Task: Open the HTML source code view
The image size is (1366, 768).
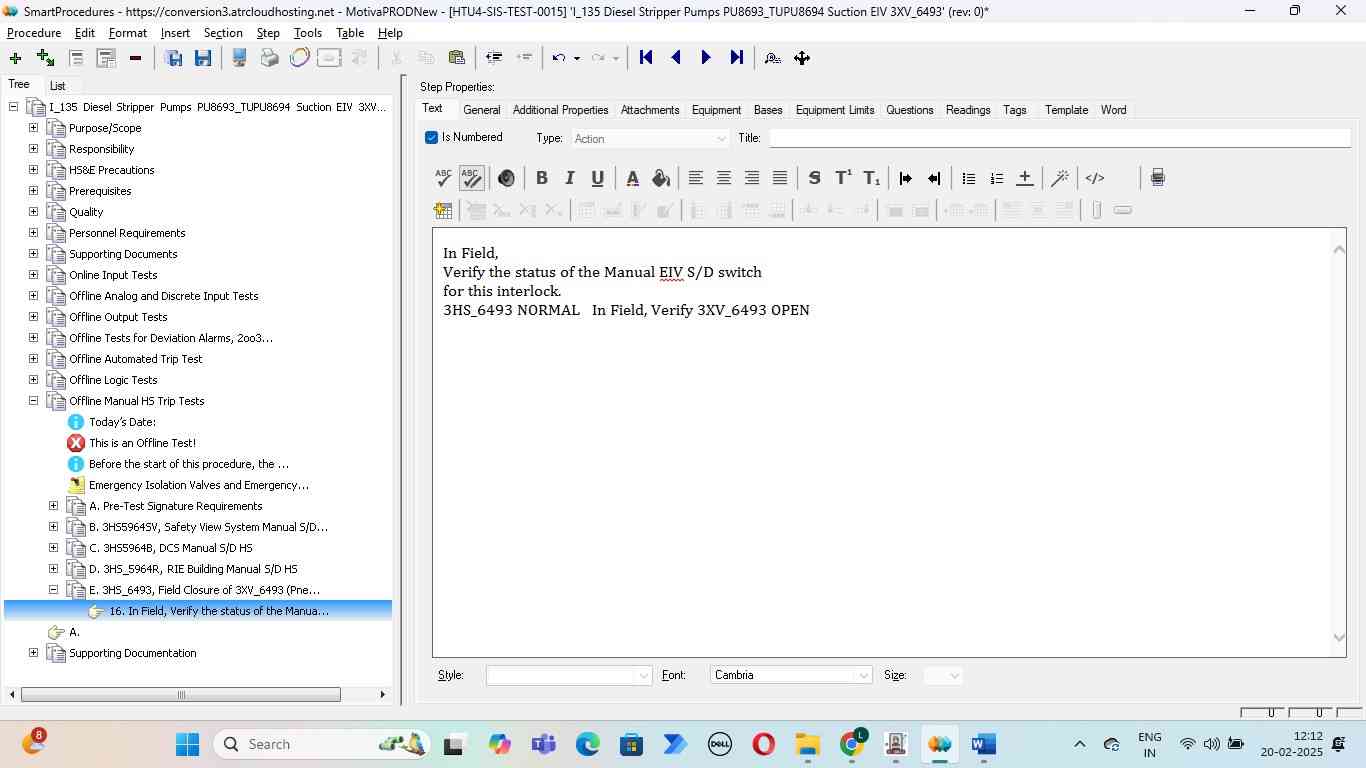Action: [1095, 178]
